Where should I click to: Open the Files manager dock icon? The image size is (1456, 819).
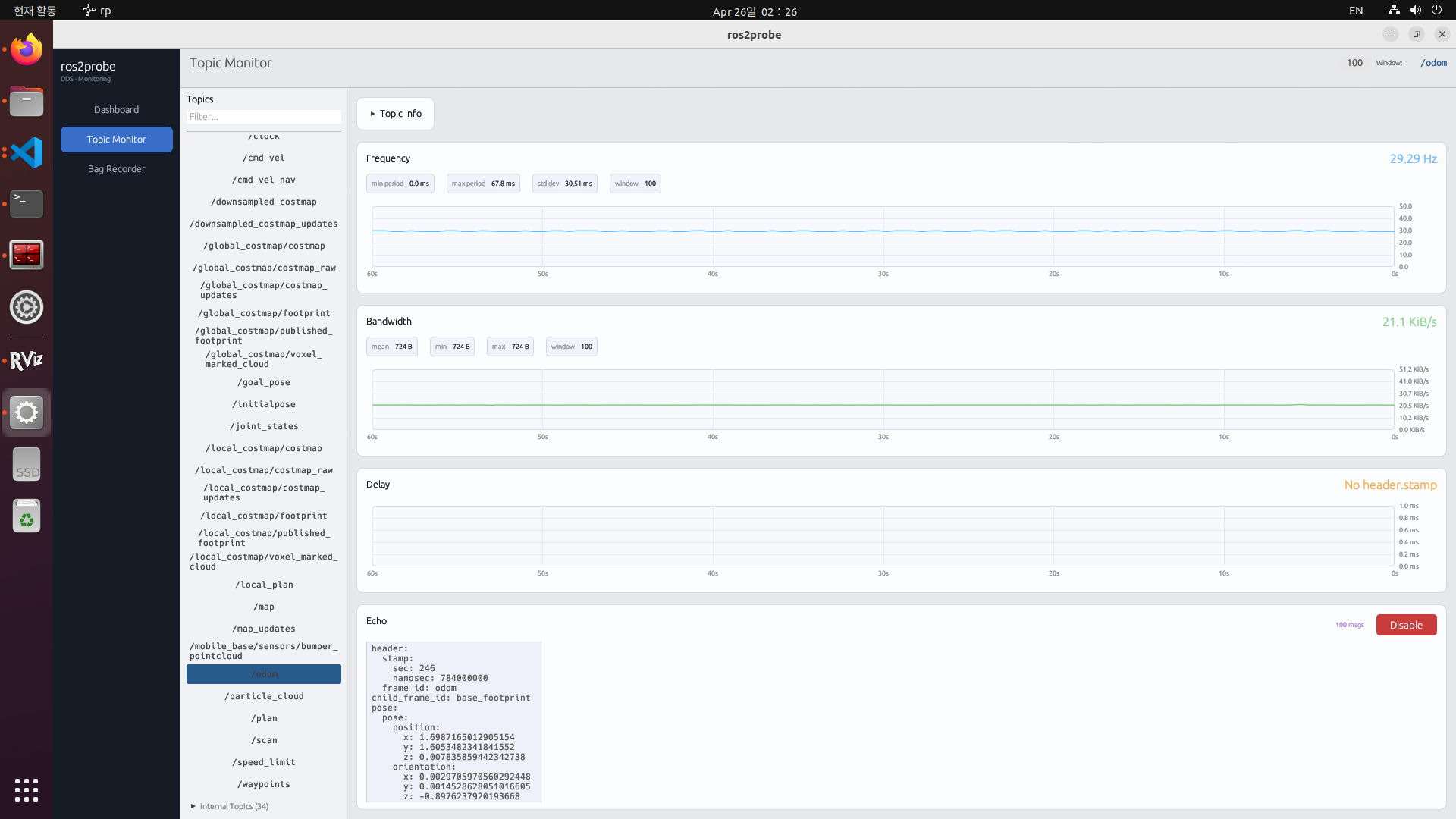click(x=27, y=101)
